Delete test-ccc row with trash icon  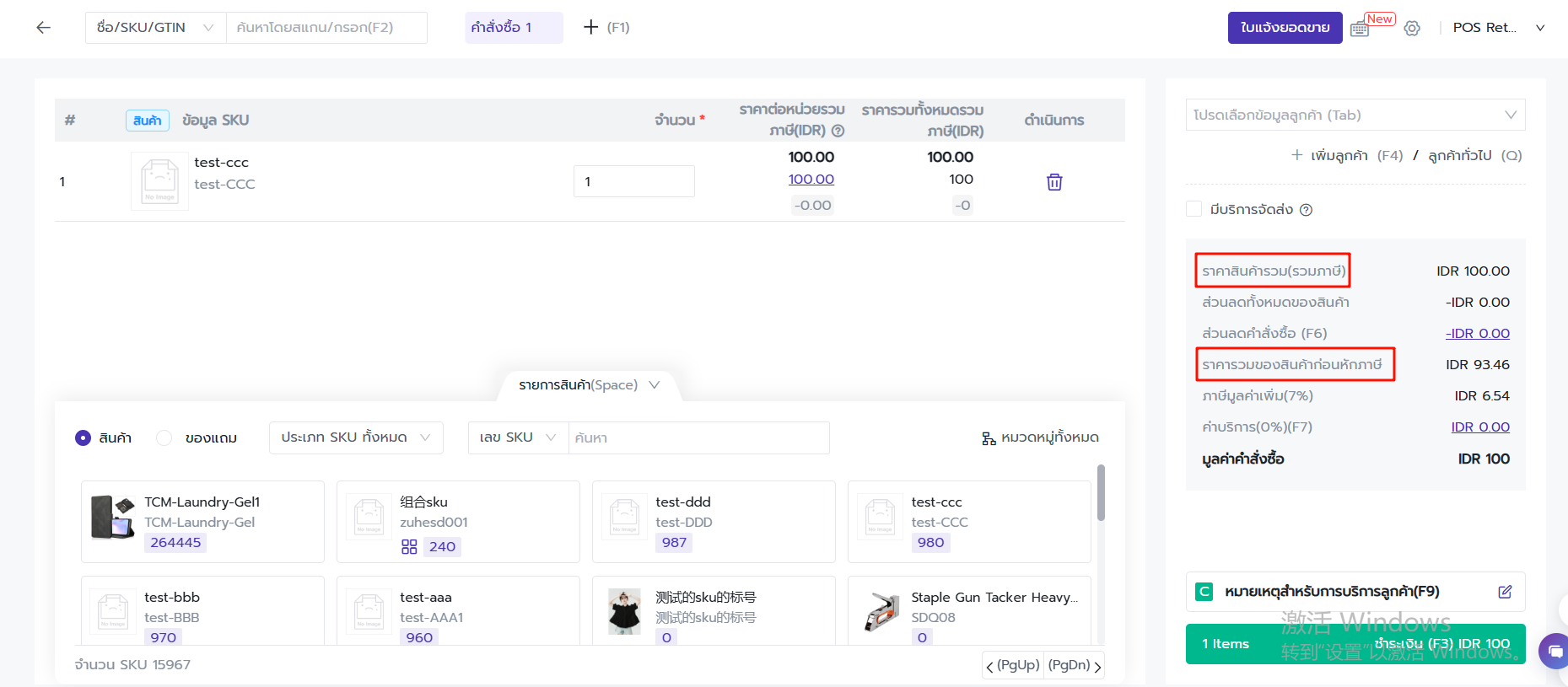click(x=1054, y=182)
